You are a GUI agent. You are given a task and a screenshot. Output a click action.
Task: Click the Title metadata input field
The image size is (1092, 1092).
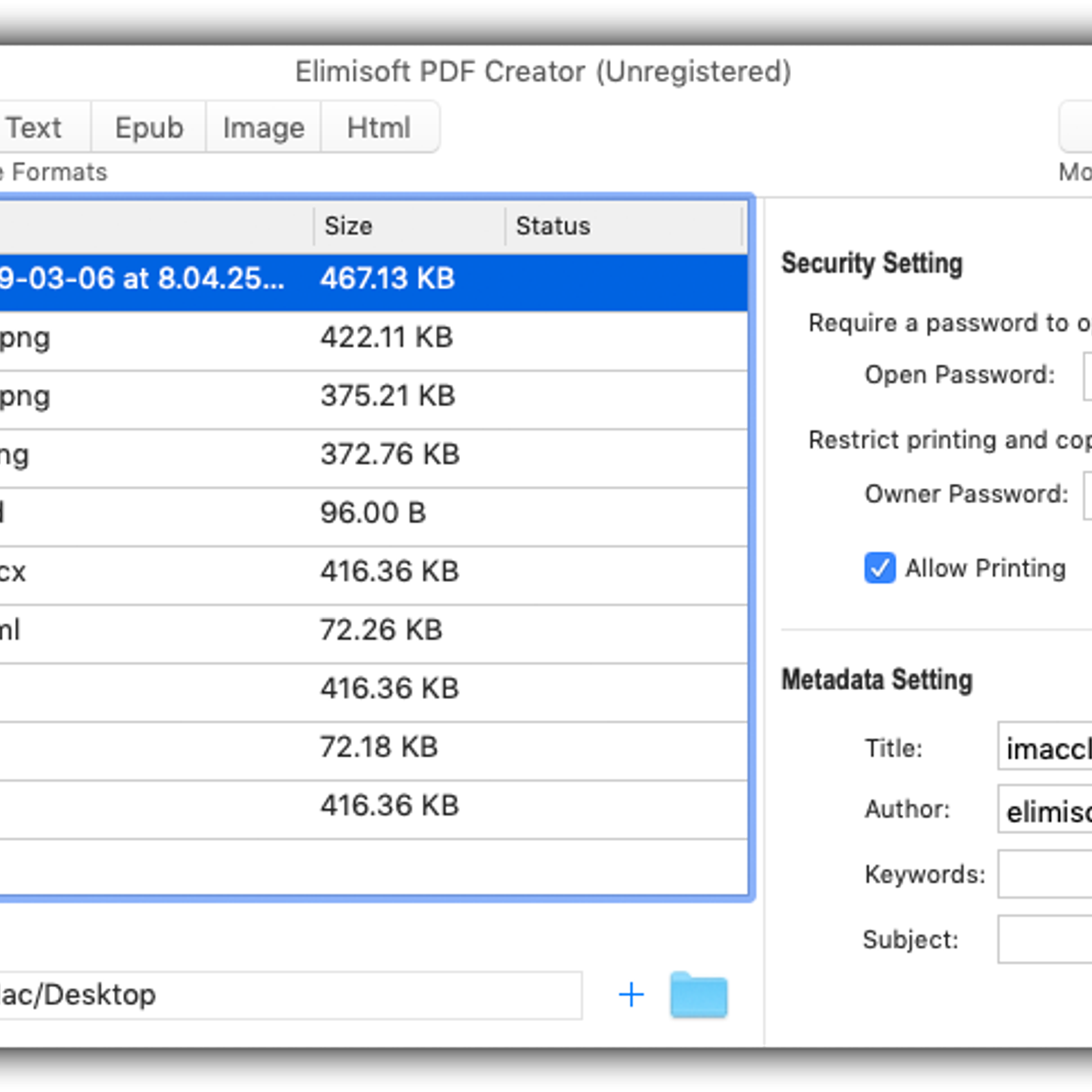[x=1045, y=746]
